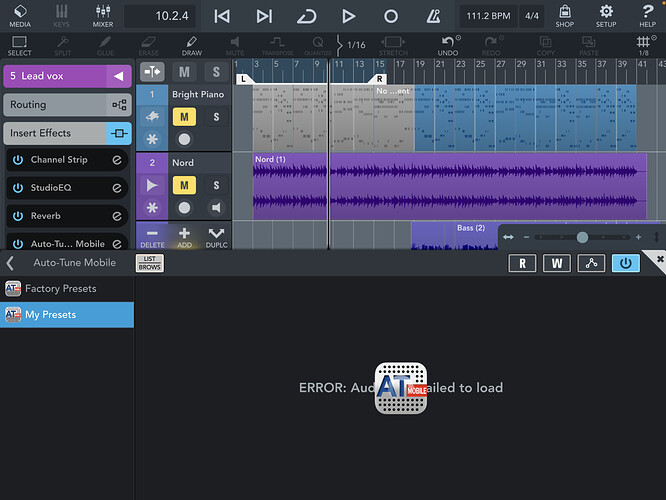Click the 10.2.4 position display
Image resolution: width=666 pixels, height=500 pixels.
pyautogui.click(x=160, y=16)
